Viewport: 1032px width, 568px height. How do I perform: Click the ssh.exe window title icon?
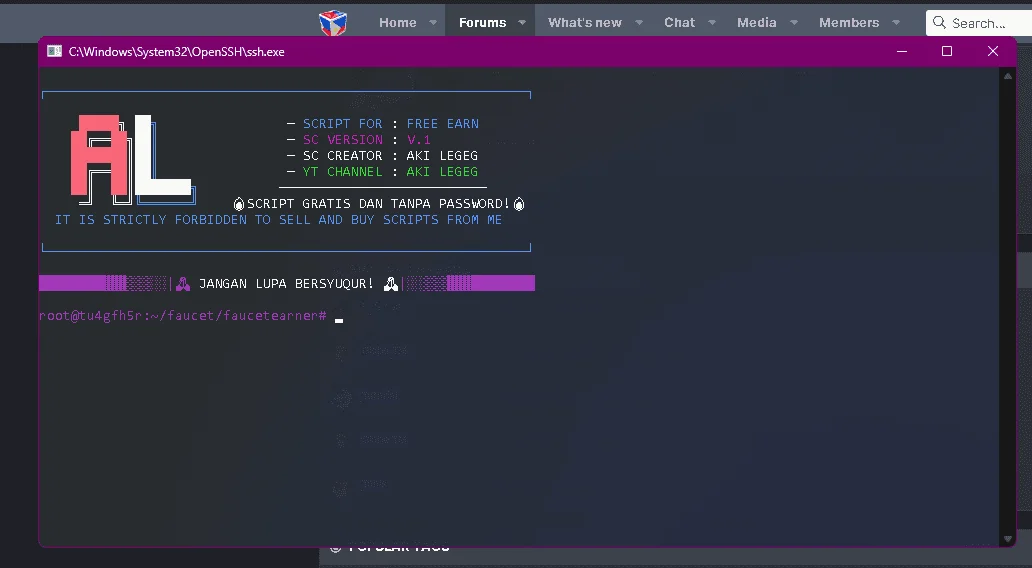(55, 51)
